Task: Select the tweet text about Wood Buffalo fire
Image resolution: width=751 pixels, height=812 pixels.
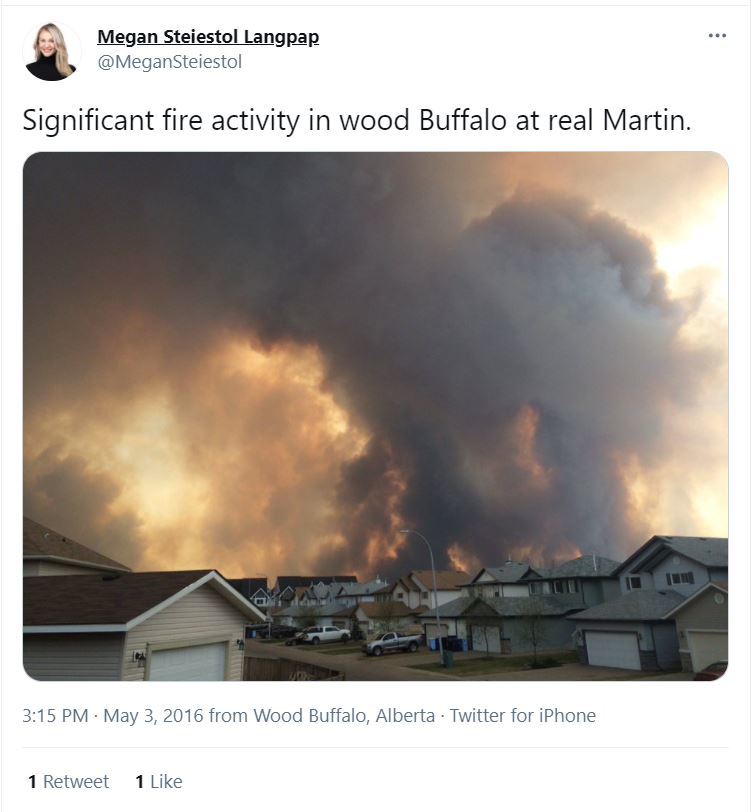Action: point(357,120)
